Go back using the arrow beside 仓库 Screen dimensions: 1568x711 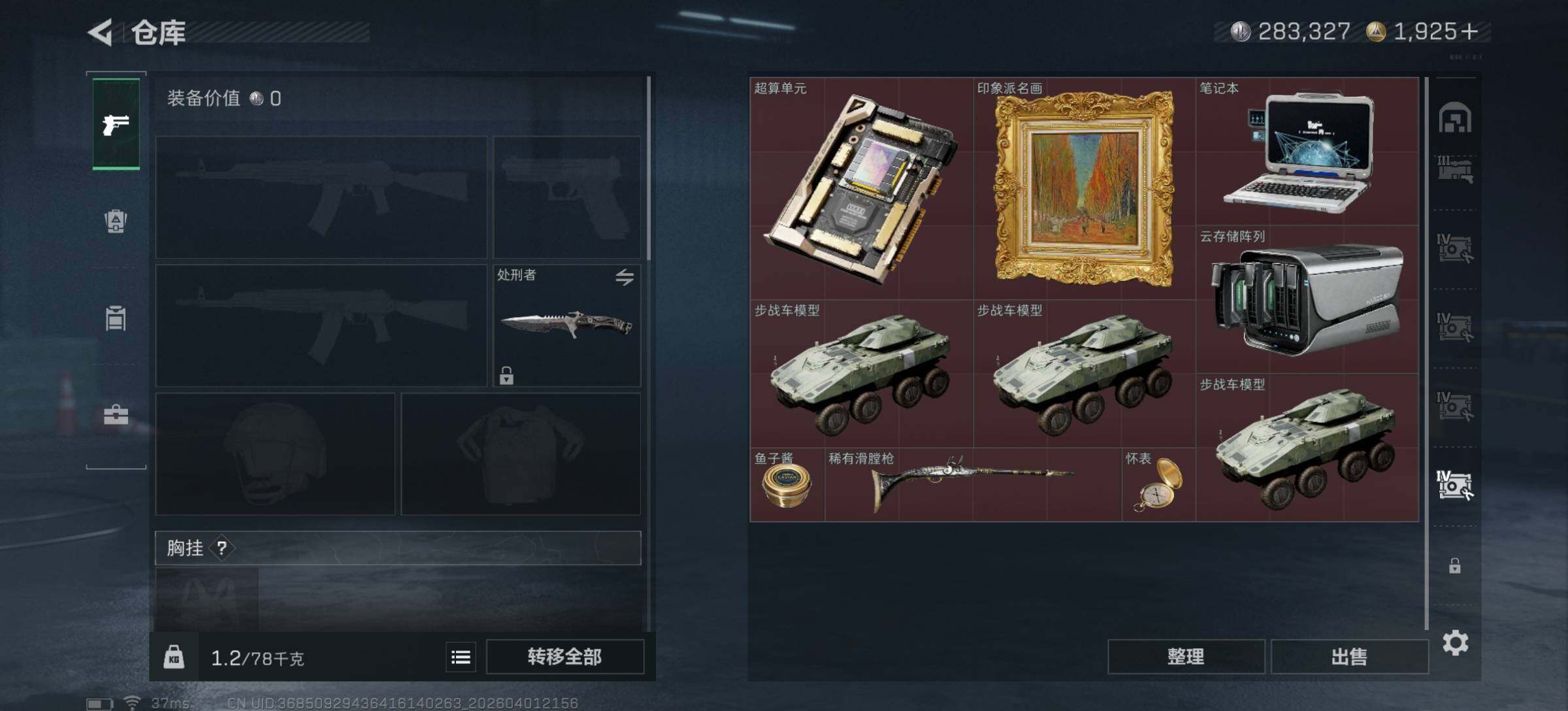(100, 32)
